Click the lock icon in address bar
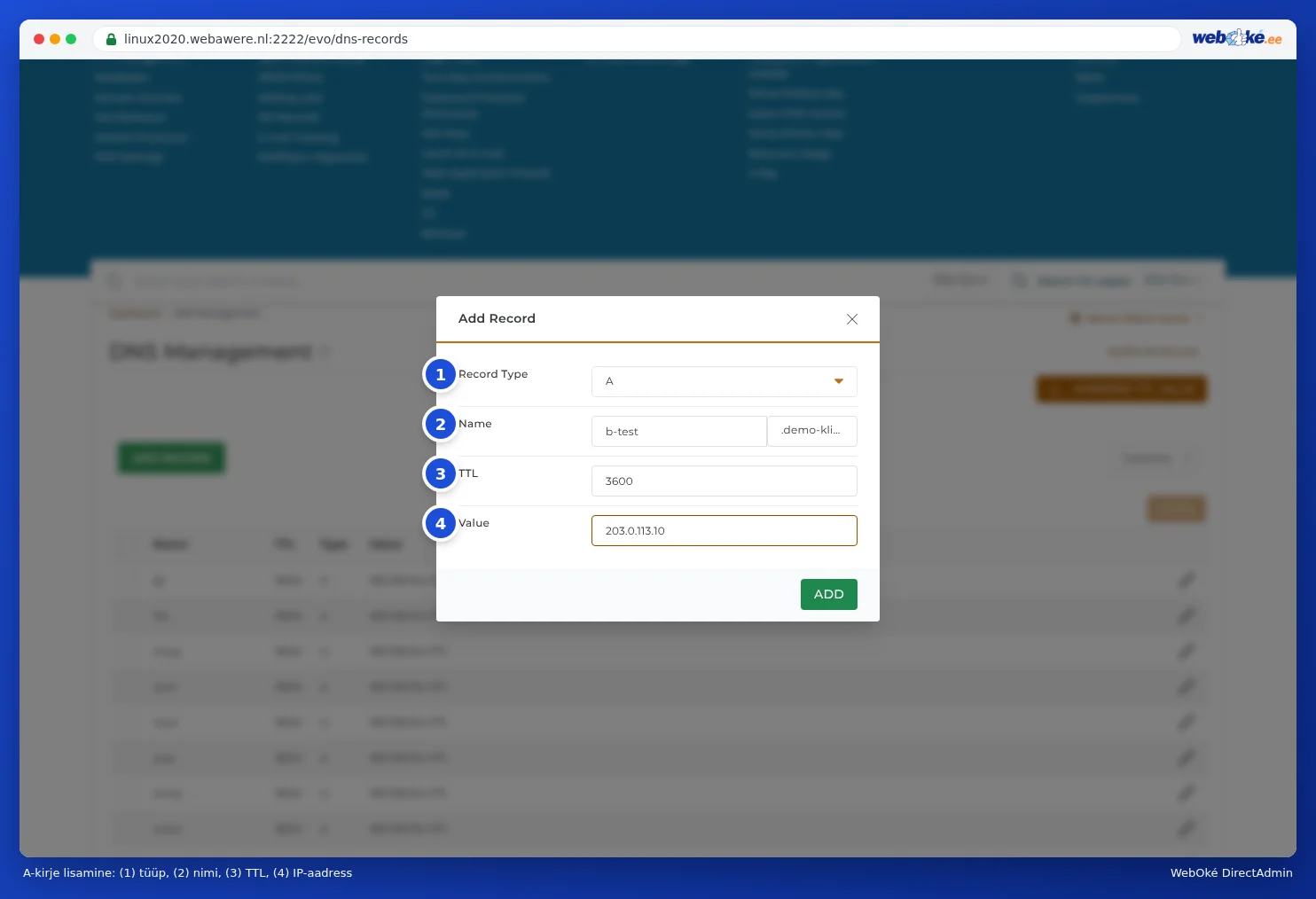This screenshot has height=899, width=1316. point(111,39)
